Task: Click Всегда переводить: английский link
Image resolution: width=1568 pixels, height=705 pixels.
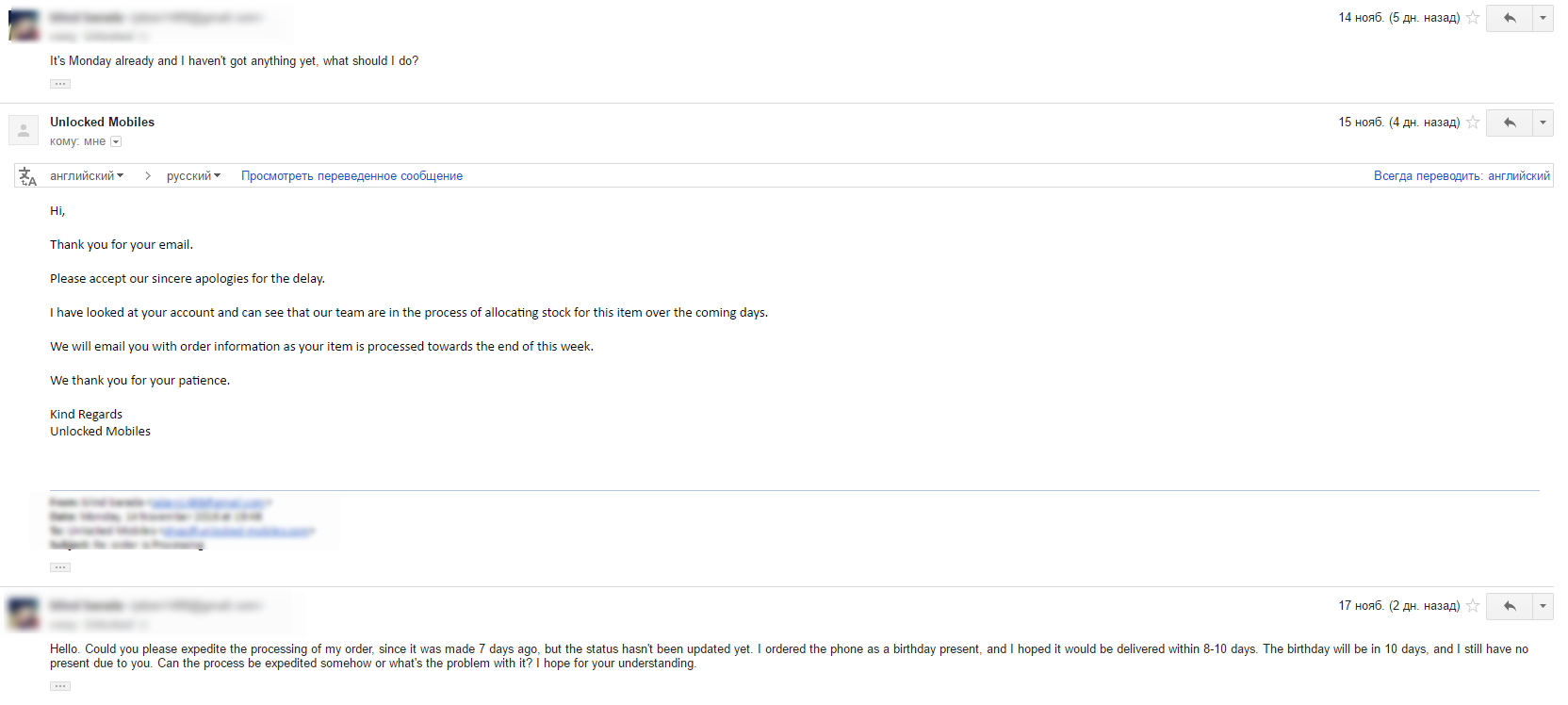Action: click(1461, 176)
